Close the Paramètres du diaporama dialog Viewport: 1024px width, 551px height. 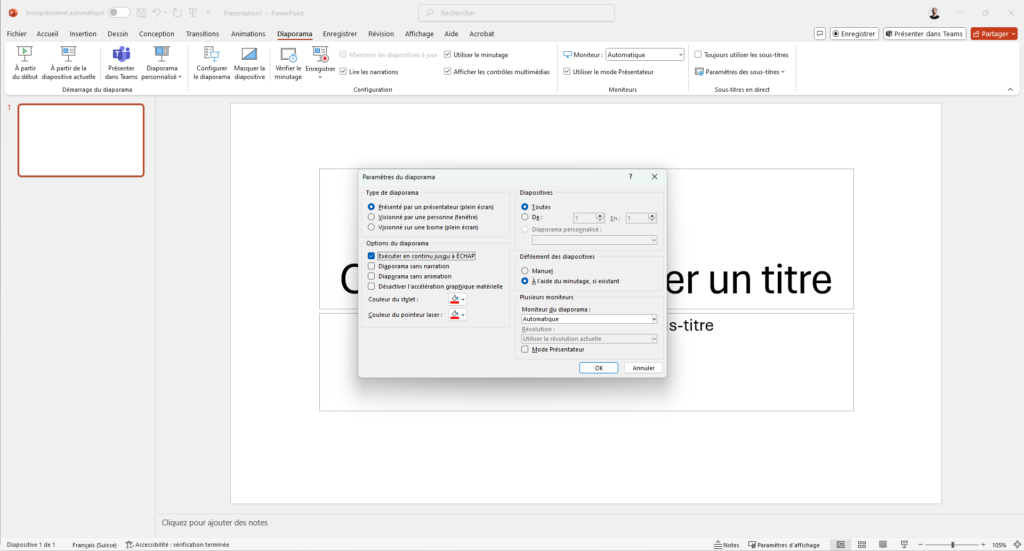click(654, 176)
